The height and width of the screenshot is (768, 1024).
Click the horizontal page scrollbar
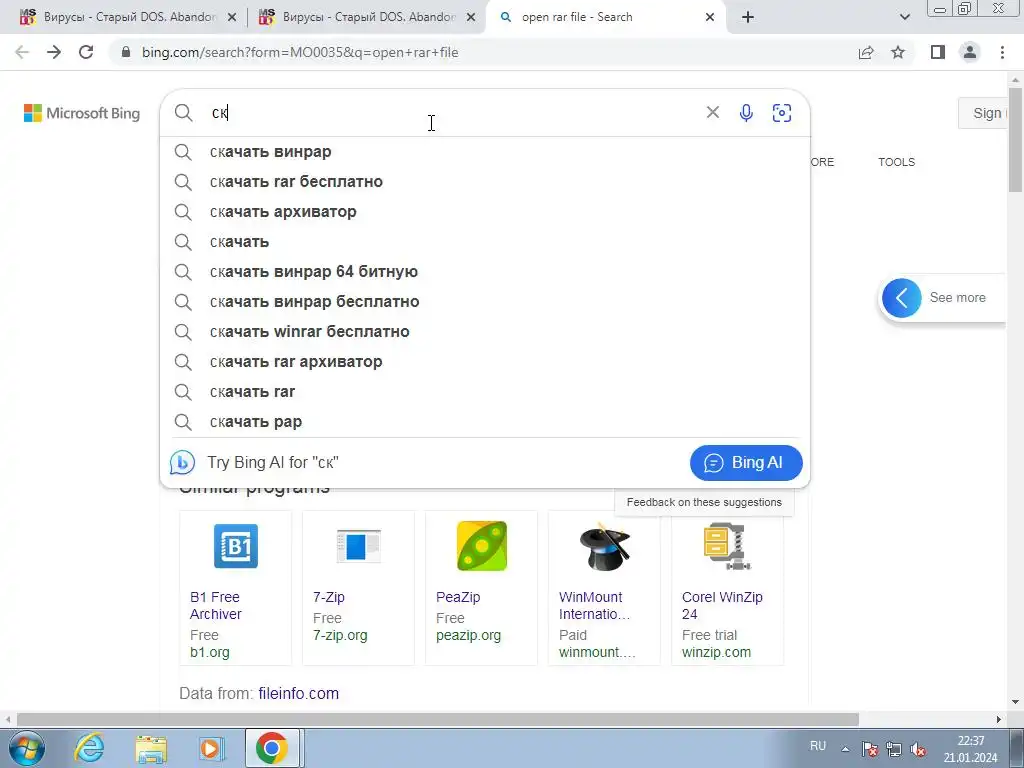438,719
